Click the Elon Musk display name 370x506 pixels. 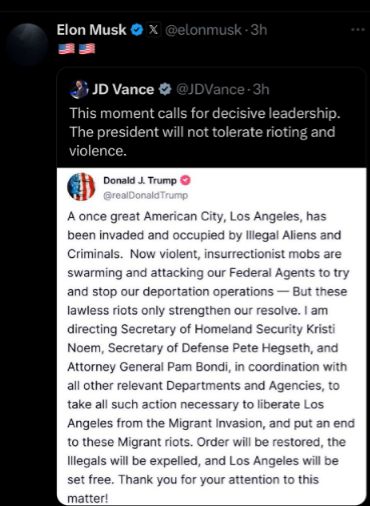click(x=91, y=30)
